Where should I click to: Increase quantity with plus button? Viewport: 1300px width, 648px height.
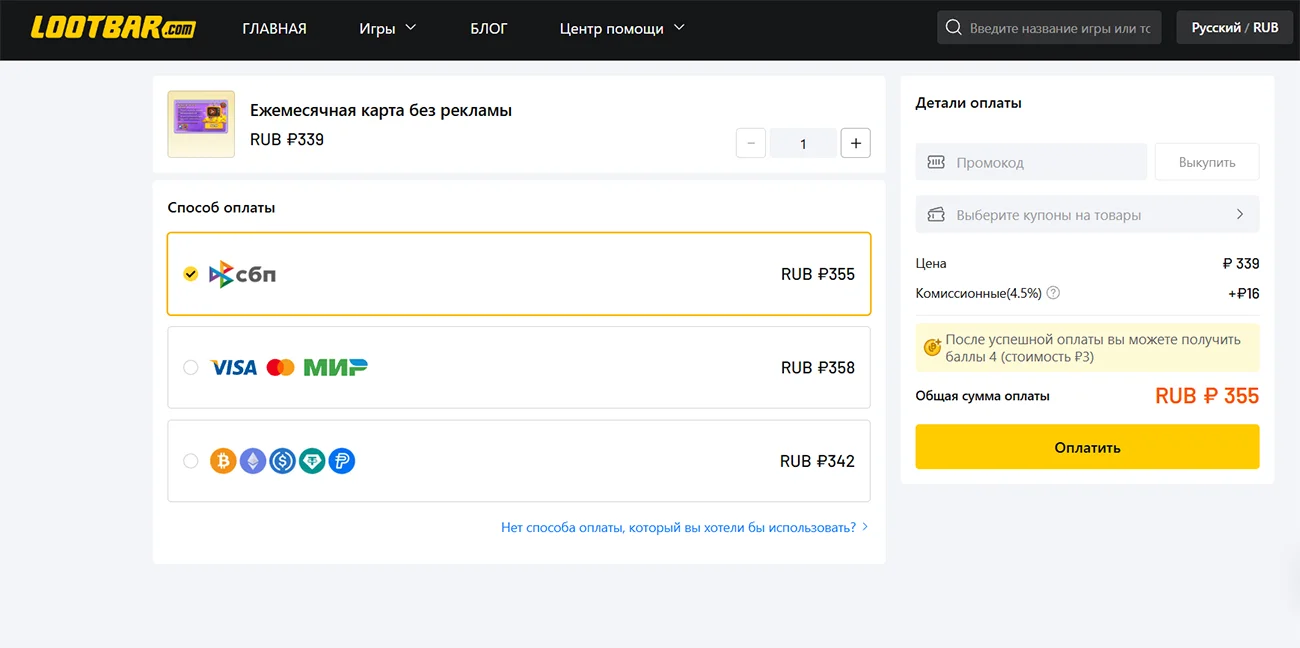[855, 143]
